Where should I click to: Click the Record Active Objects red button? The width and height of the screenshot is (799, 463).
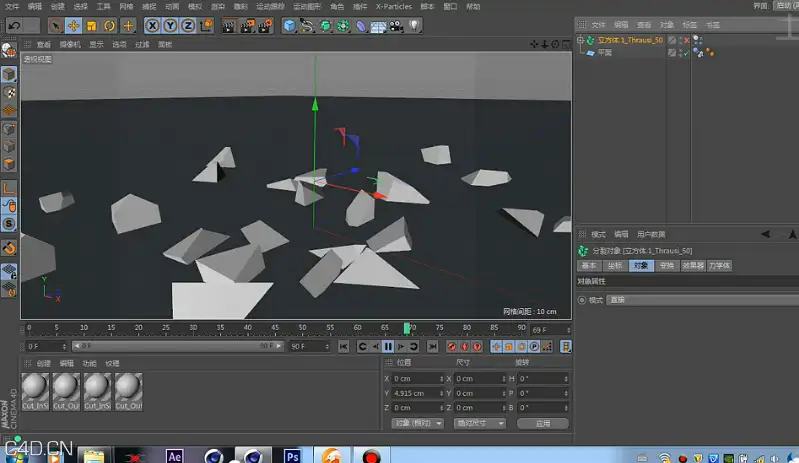click(451, 346)
